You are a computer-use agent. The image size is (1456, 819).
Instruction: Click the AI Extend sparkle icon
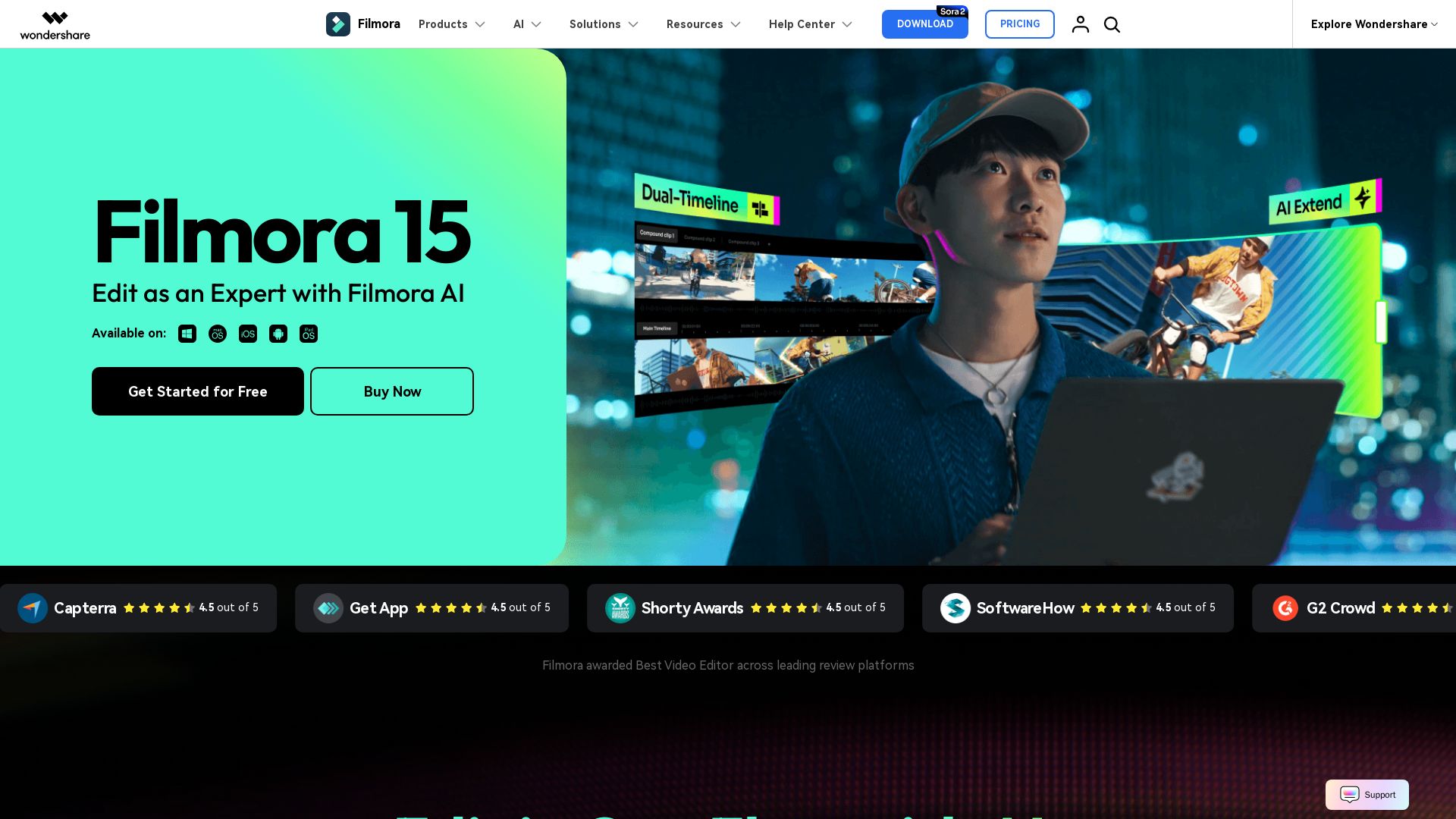pos(1363,197)
